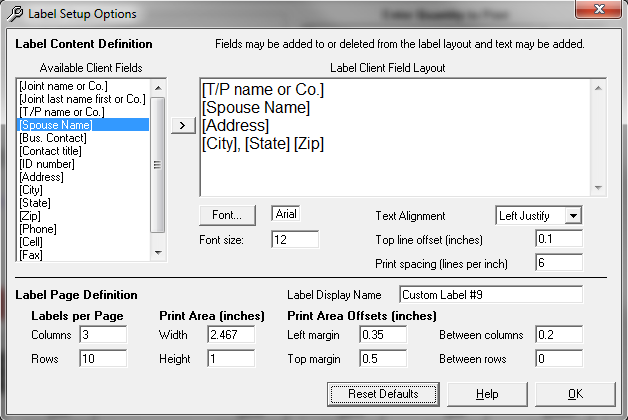Click the Arial font name box

(x=286, y=214)
